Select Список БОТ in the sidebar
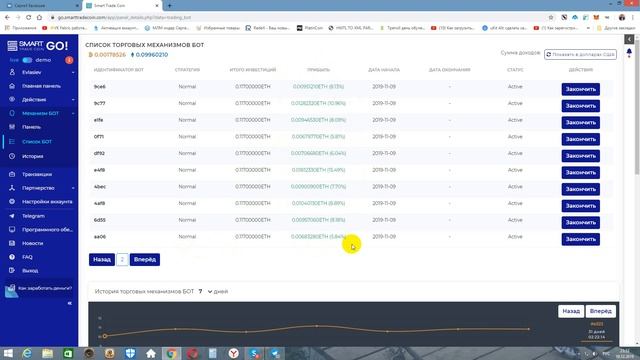This screenshot has height=360, width=640. pyautogui.click(x=37, y=142)
